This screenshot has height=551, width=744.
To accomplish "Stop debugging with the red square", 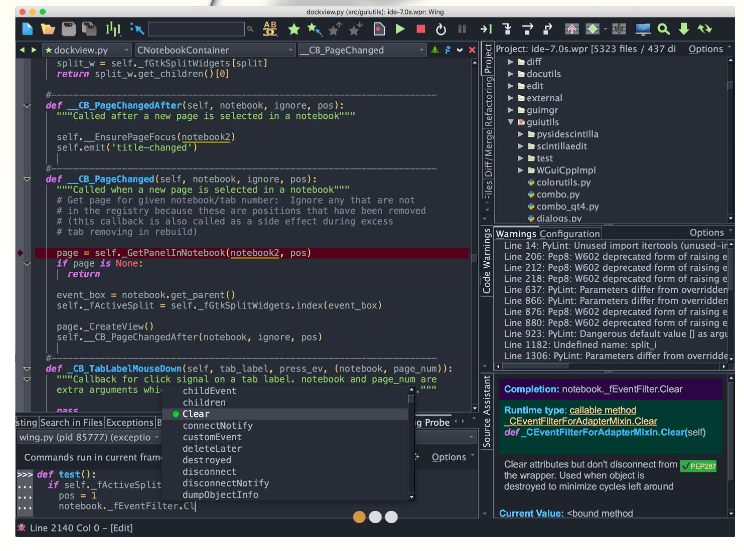I will point(420,29).
